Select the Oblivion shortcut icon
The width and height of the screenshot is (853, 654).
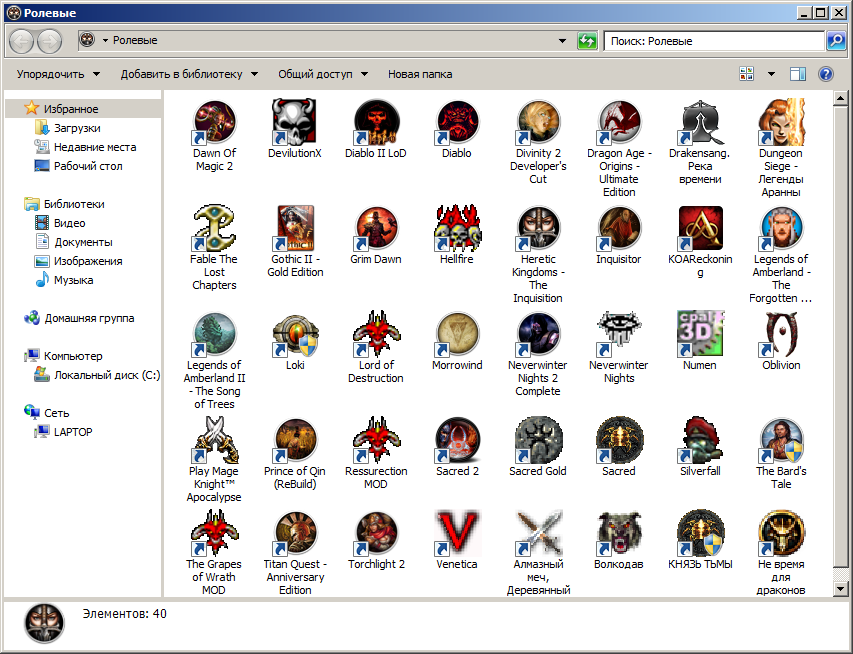pos(781,334)
